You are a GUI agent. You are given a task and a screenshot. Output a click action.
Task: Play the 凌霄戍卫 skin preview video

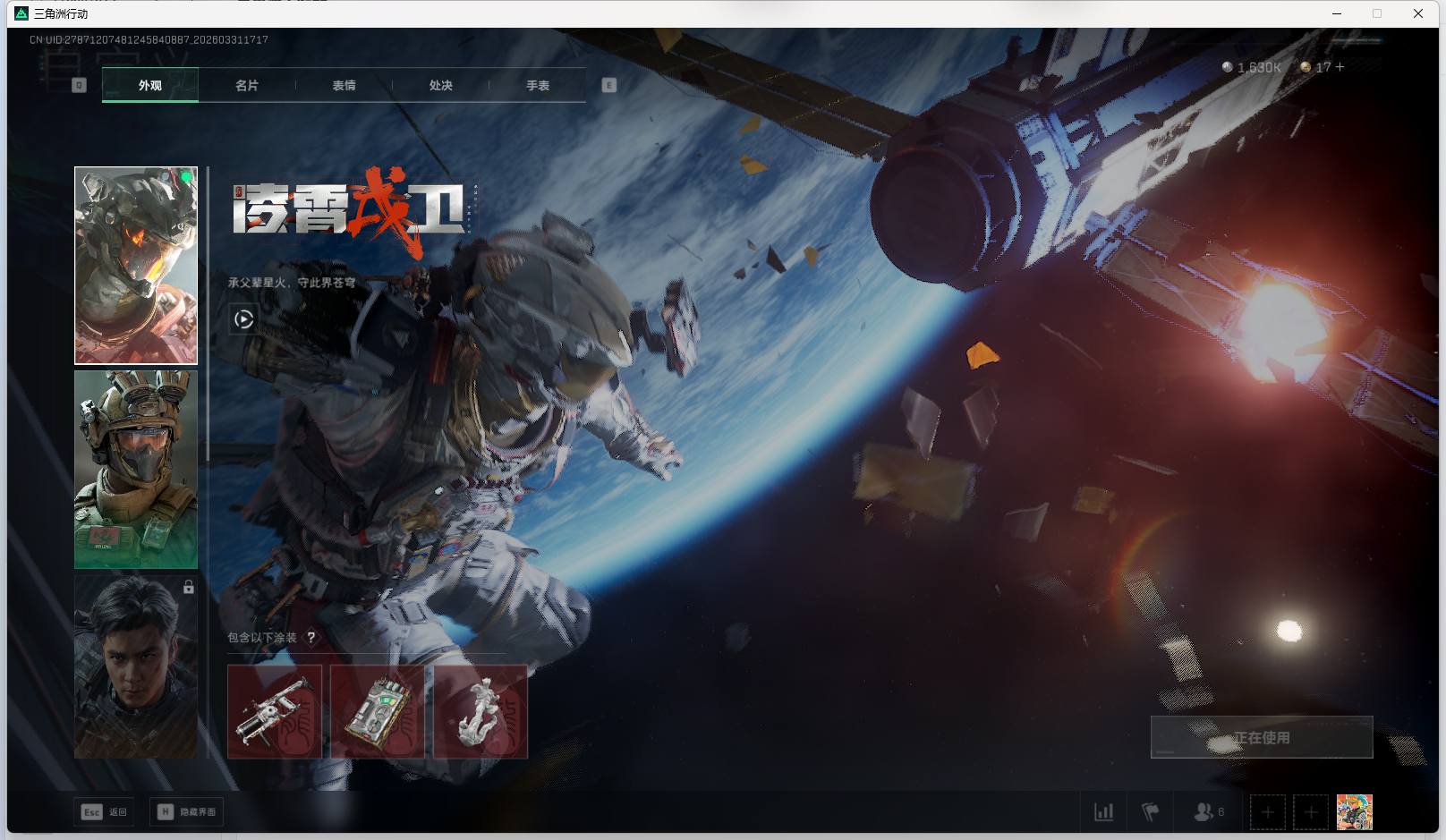click(243, 319)
